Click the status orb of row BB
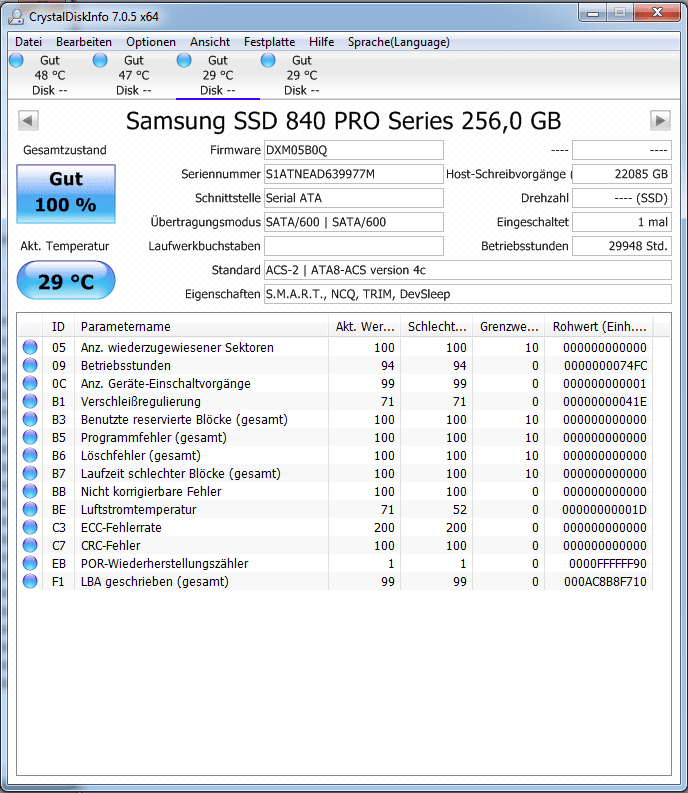The height and width of the screenshot is (793, 688). coord(30,491)
